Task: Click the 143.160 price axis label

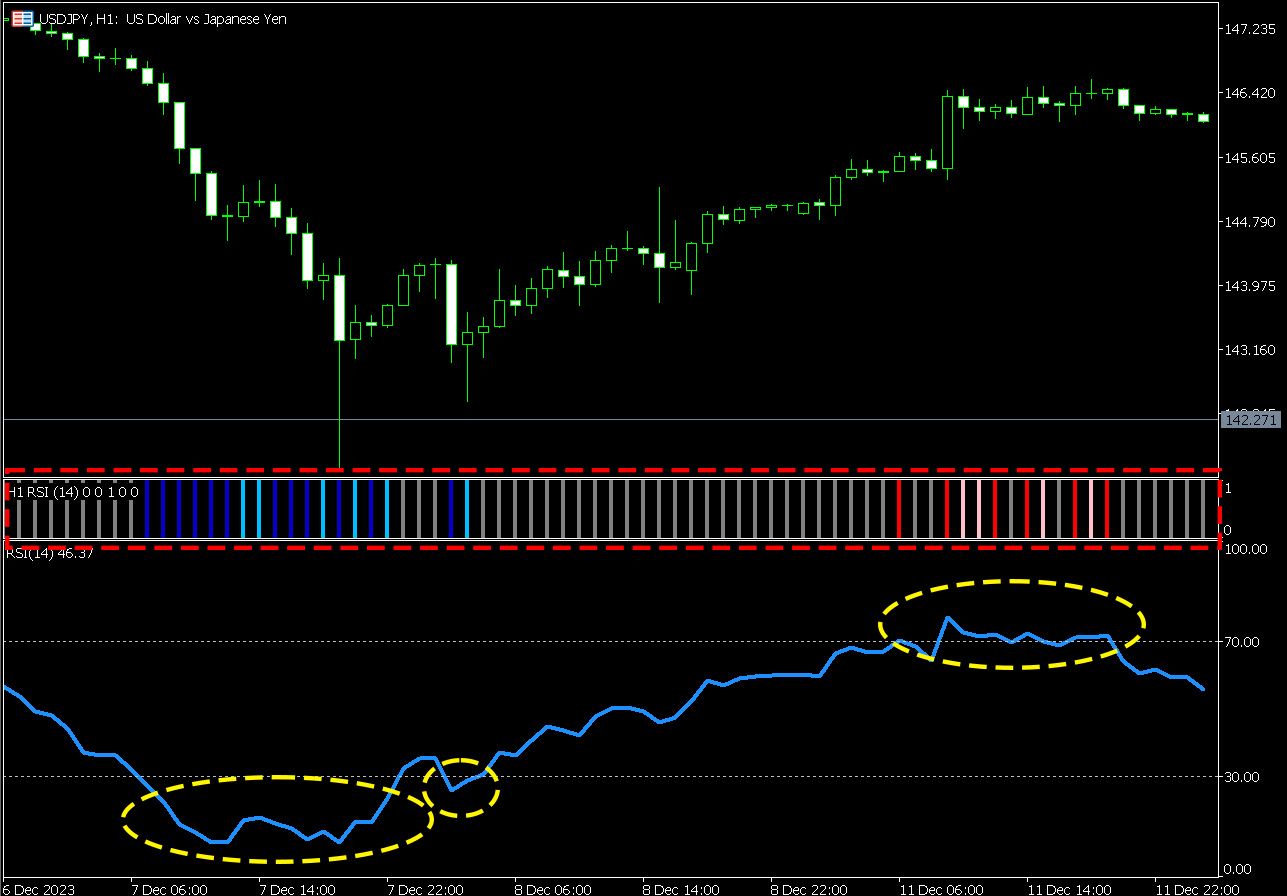Action: pos(1250,350)
